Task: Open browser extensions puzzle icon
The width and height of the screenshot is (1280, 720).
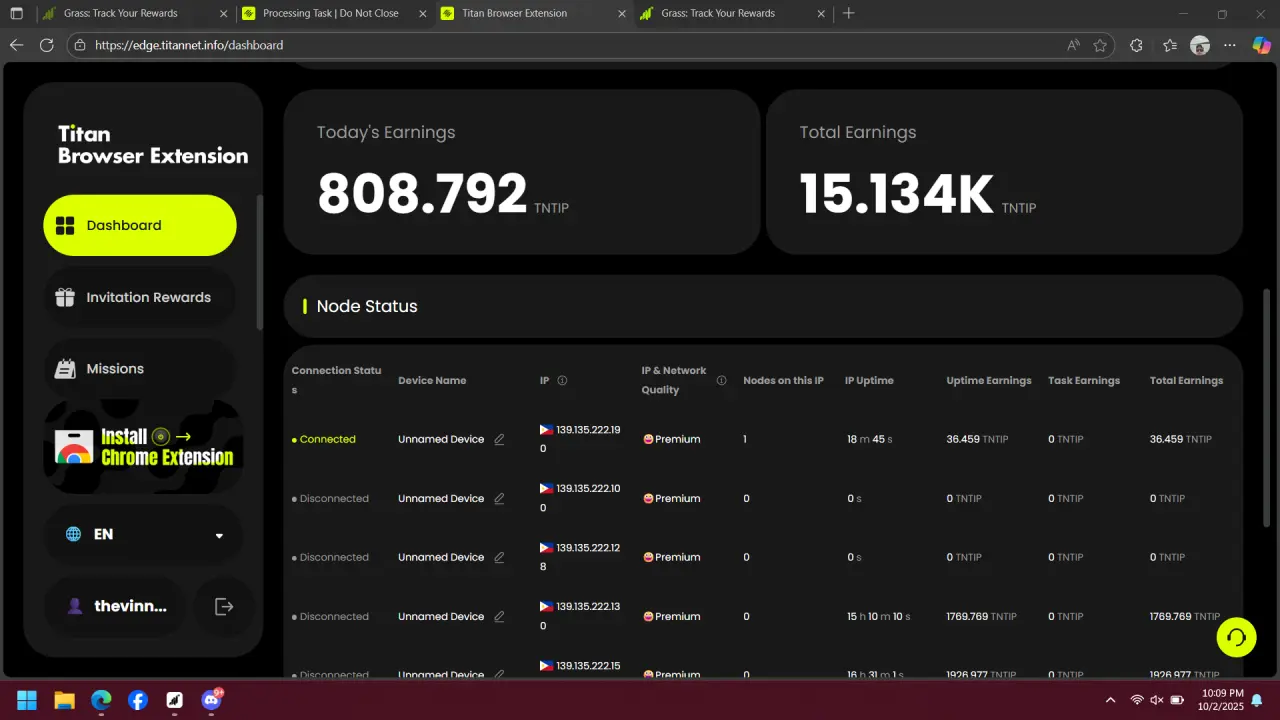Action: tap(1136, 45)
